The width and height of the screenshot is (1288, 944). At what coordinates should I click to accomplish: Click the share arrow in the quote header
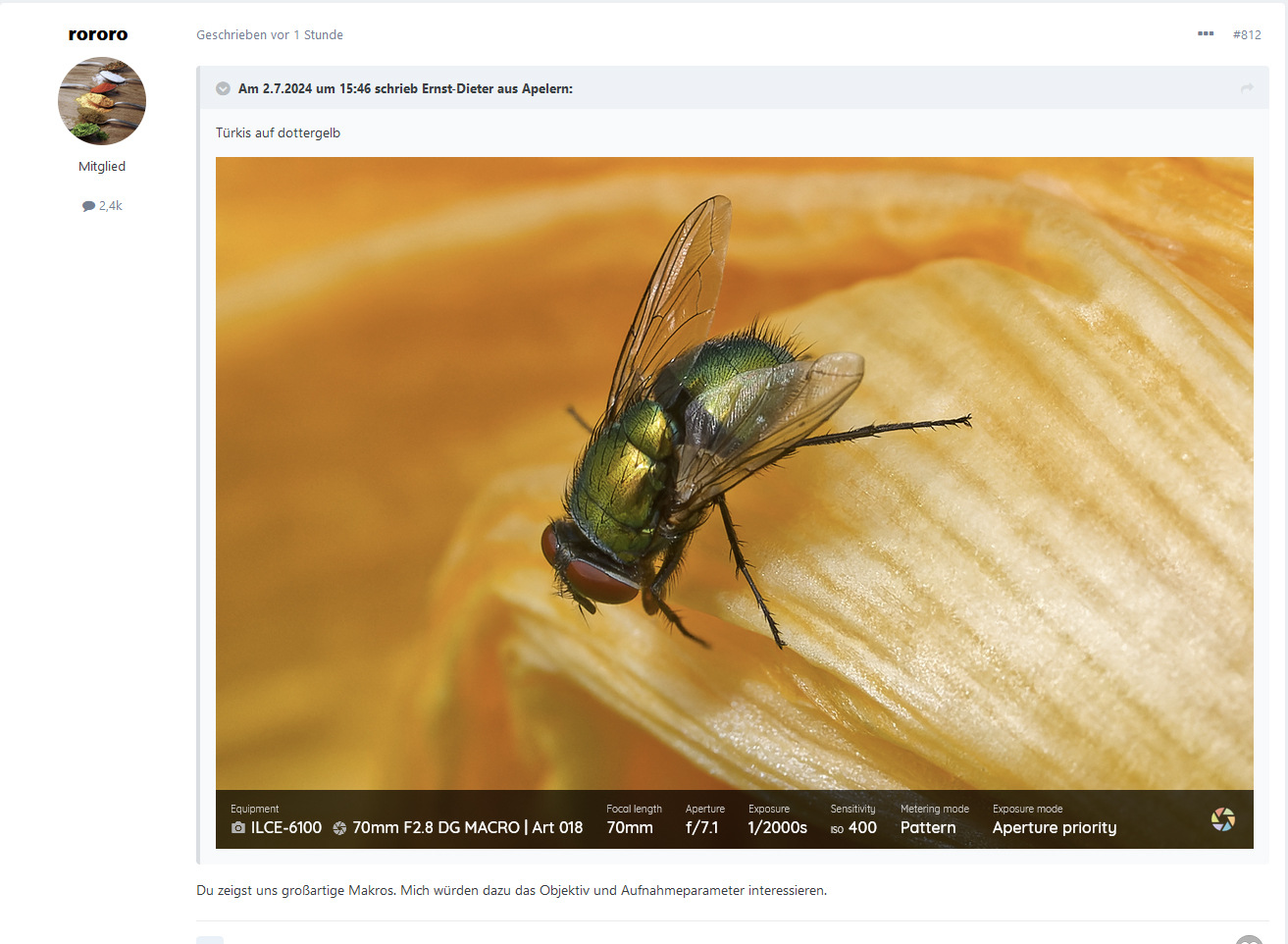1247,88
